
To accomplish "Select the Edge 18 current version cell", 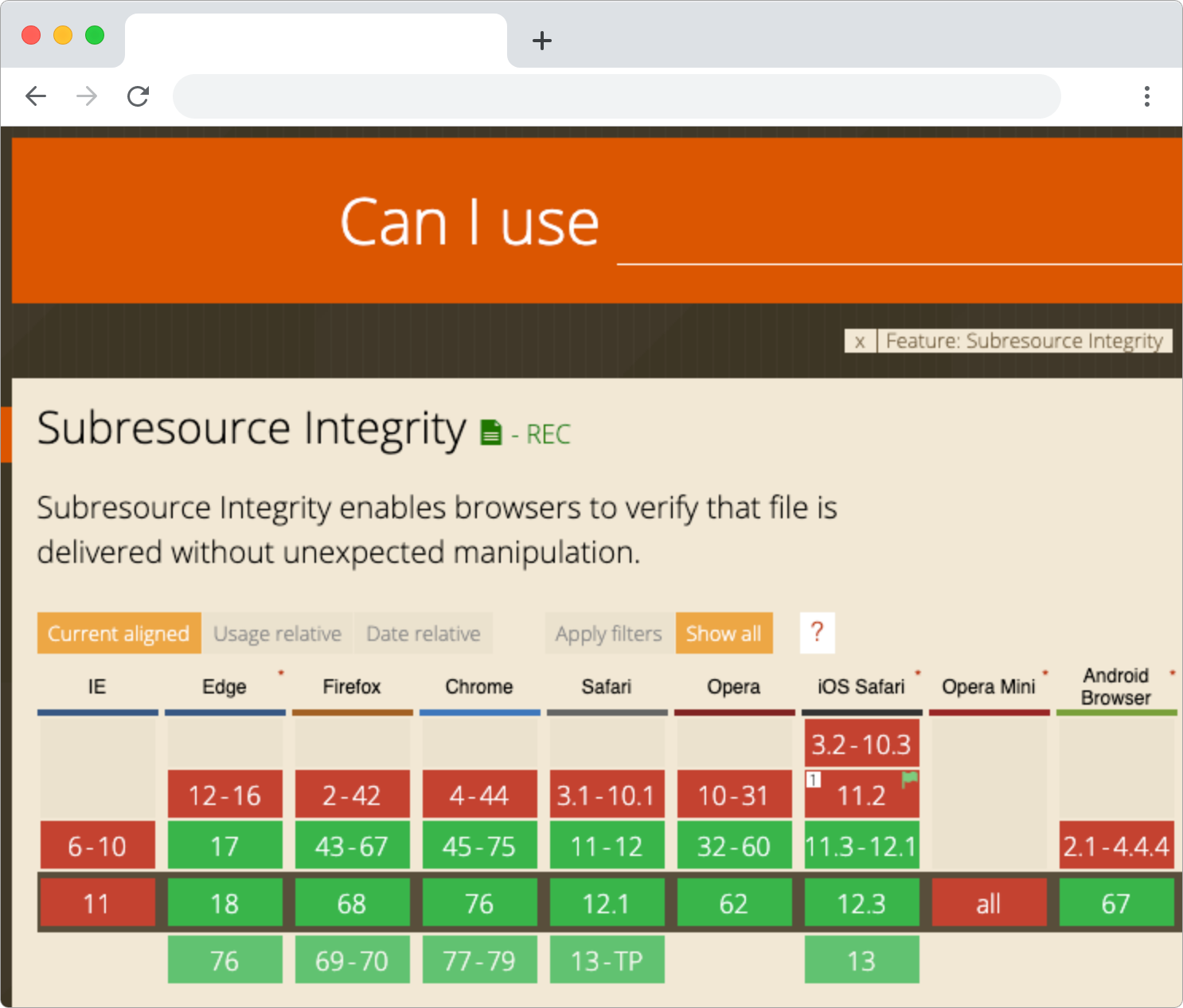I will 224,903.
